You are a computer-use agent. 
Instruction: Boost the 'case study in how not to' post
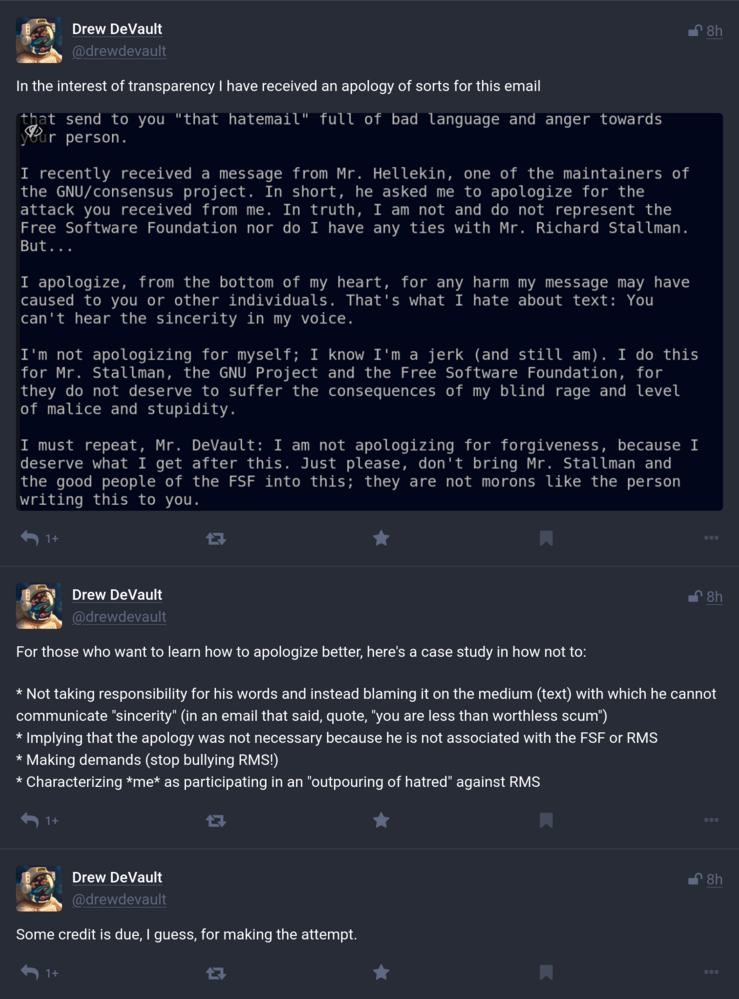tap(216, 821)
